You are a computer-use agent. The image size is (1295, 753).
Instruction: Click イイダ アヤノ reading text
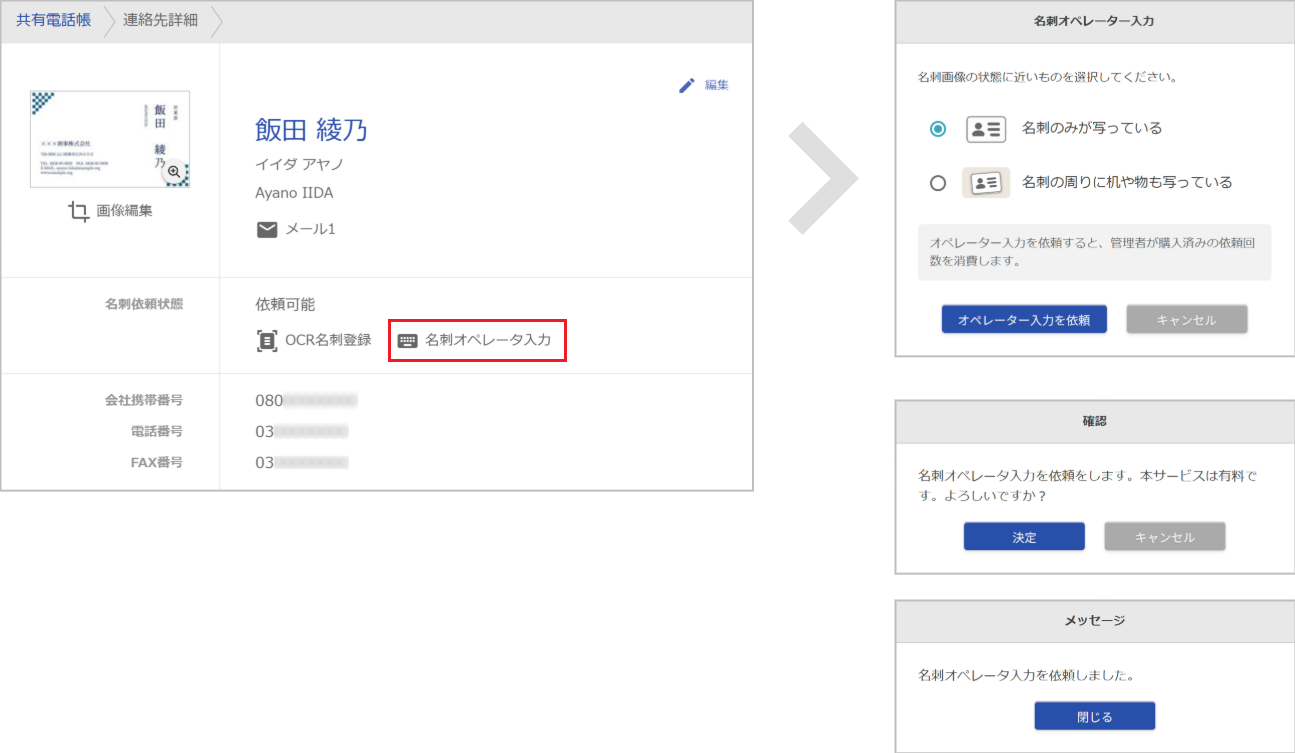pos(299,164)
